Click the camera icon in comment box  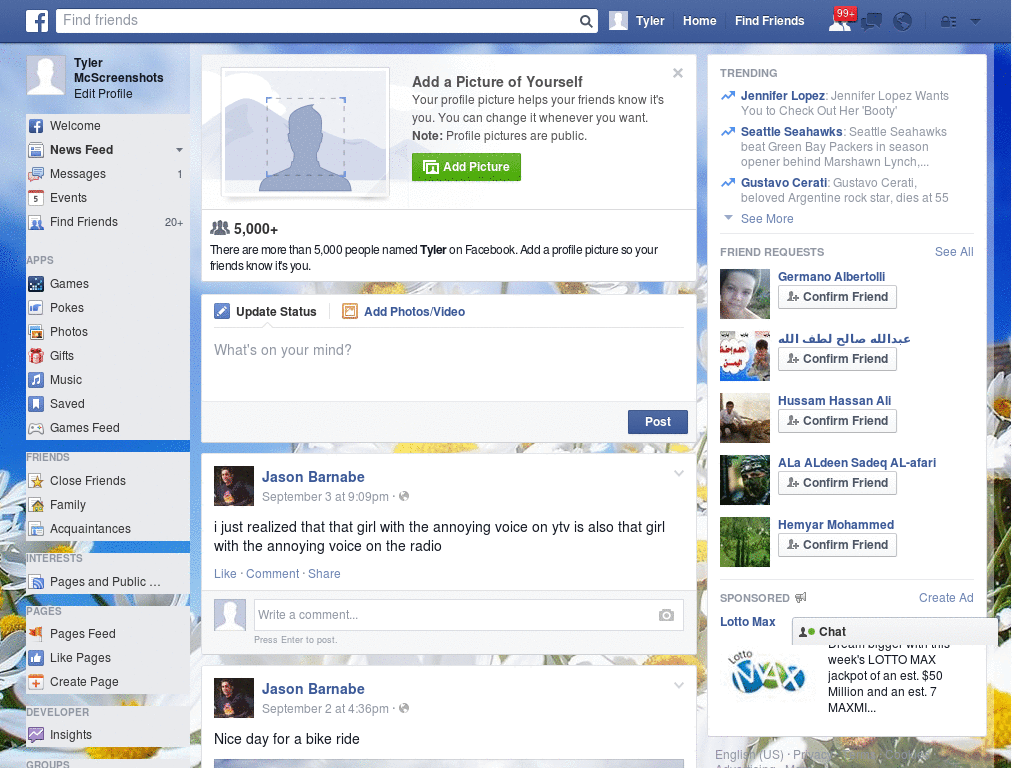[x=666, y=615]
